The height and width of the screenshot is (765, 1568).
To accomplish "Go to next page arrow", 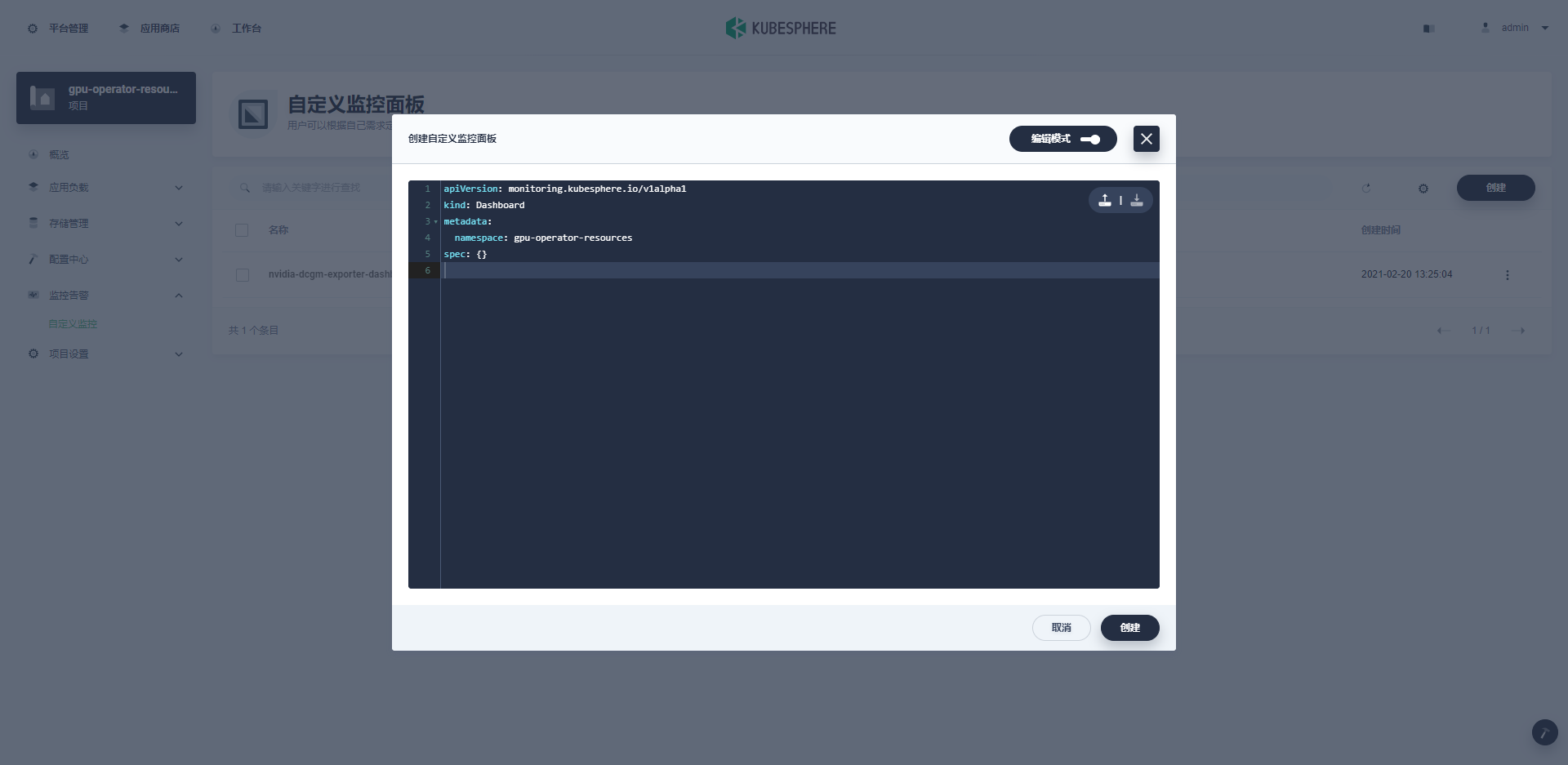I will [1519, 331].
